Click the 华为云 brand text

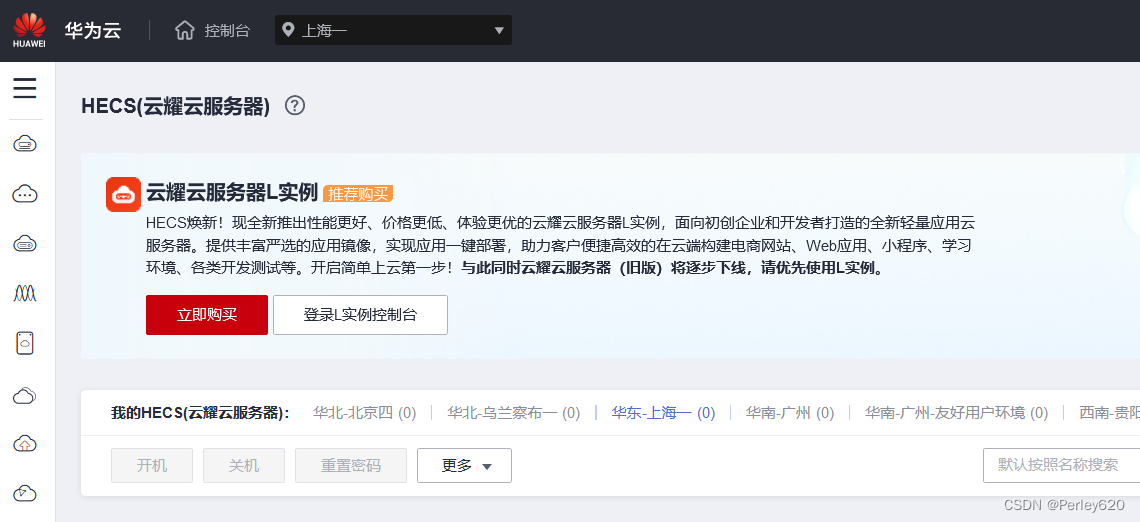point(92,31)
